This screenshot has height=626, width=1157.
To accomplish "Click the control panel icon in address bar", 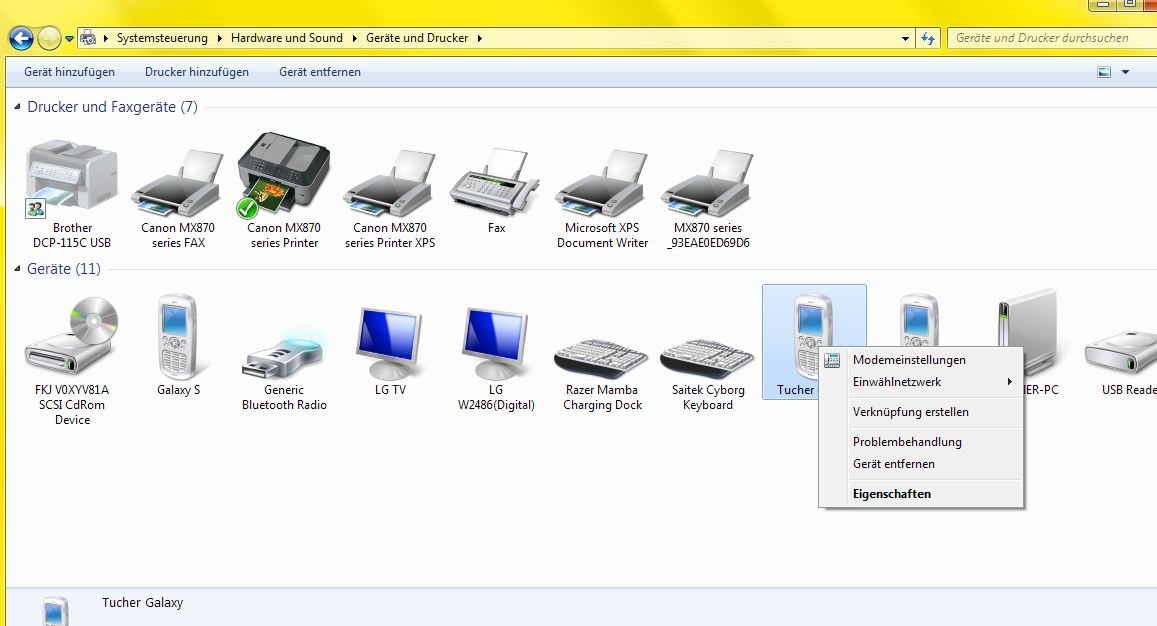I will pyautogui.click(x=88, y=38).
